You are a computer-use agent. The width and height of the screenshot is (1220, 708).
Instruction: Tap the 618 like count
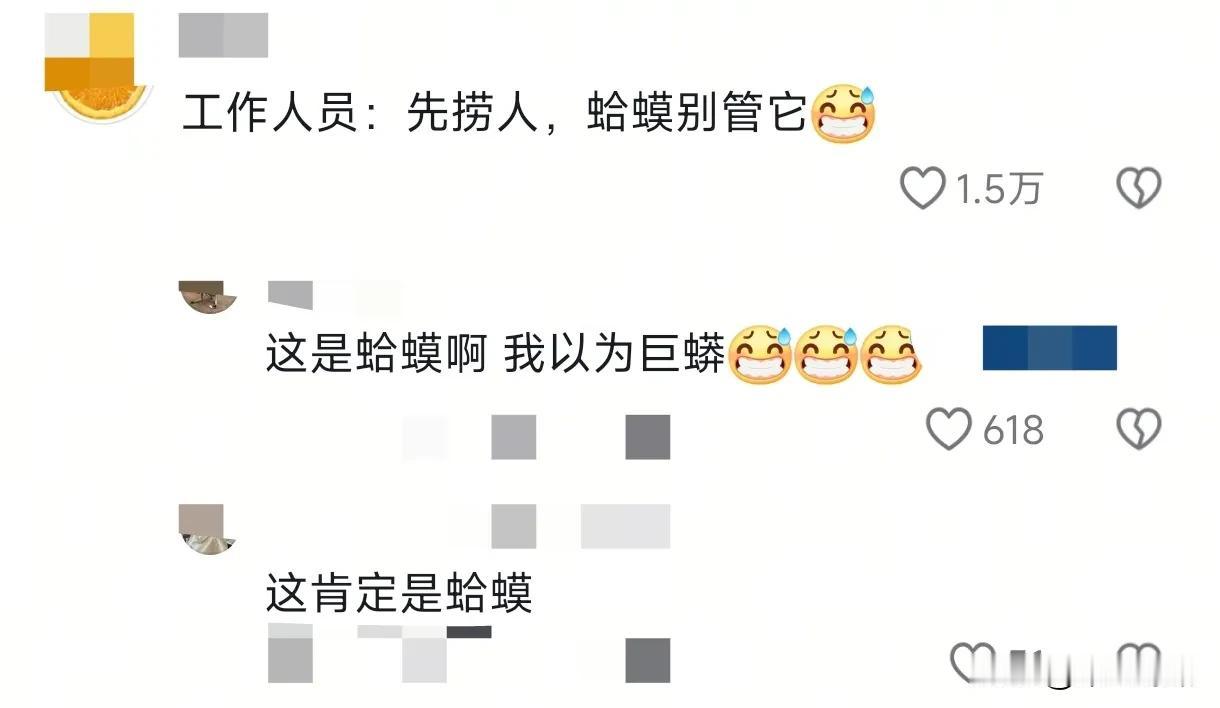(x=1013, y=430)
